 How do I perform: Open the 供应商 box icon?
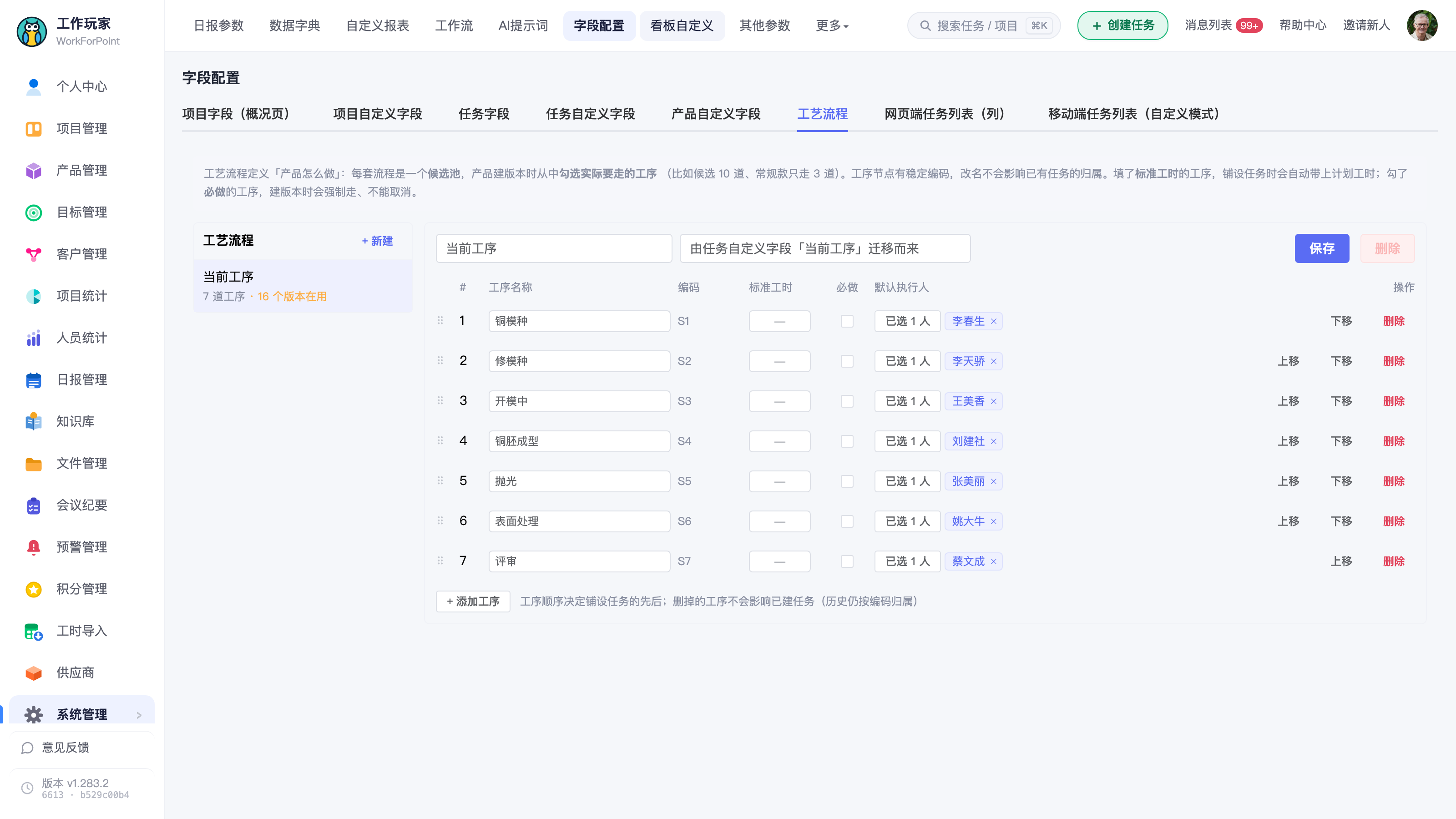coord(33,672)
